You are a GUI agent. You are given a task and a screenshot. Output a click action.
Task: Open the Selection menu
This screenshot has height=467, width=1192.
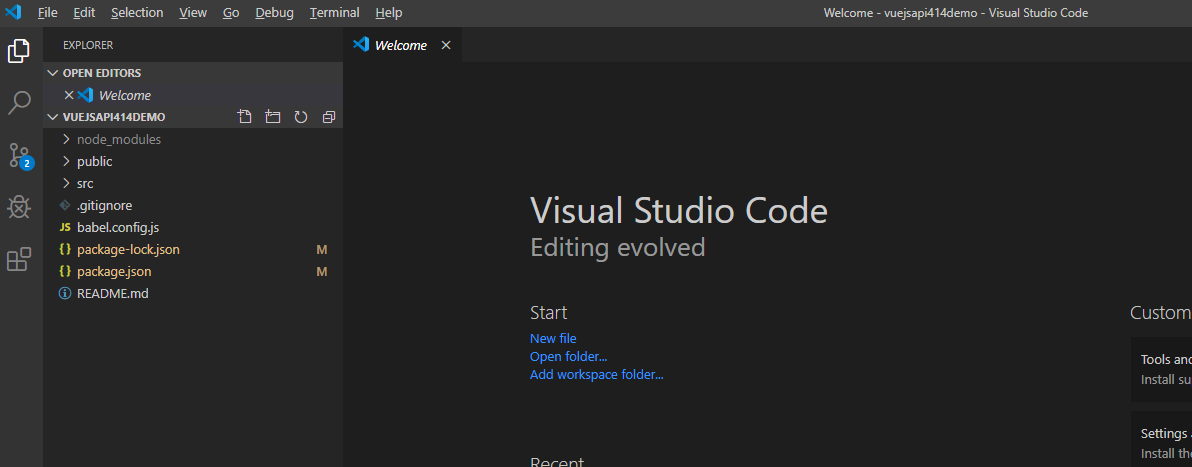click(137, 13)
